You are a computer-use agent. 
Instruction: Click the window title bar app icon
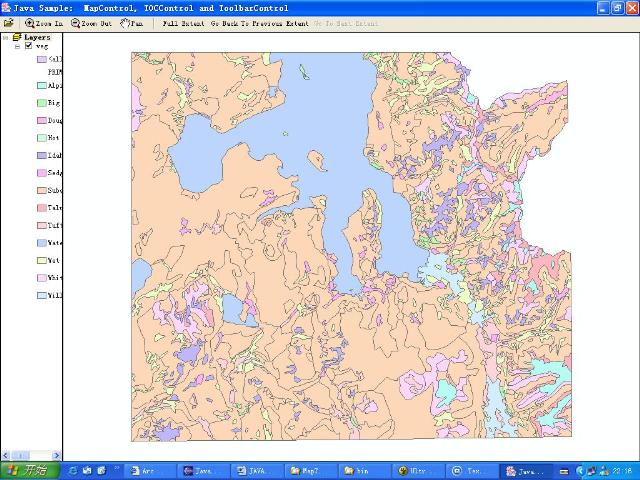pyautogui.click(x=6, y=7)
